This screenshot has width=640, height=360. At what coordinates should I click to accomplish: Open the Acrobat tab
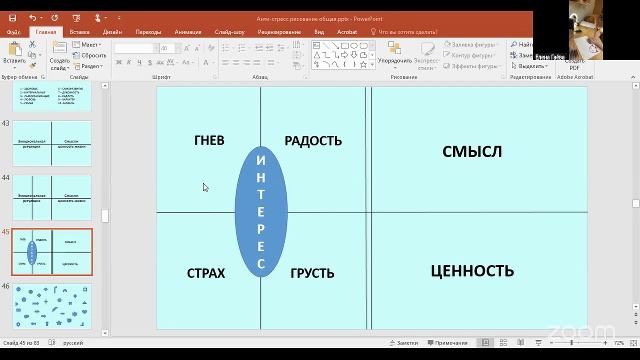click(x=347, y=32)
